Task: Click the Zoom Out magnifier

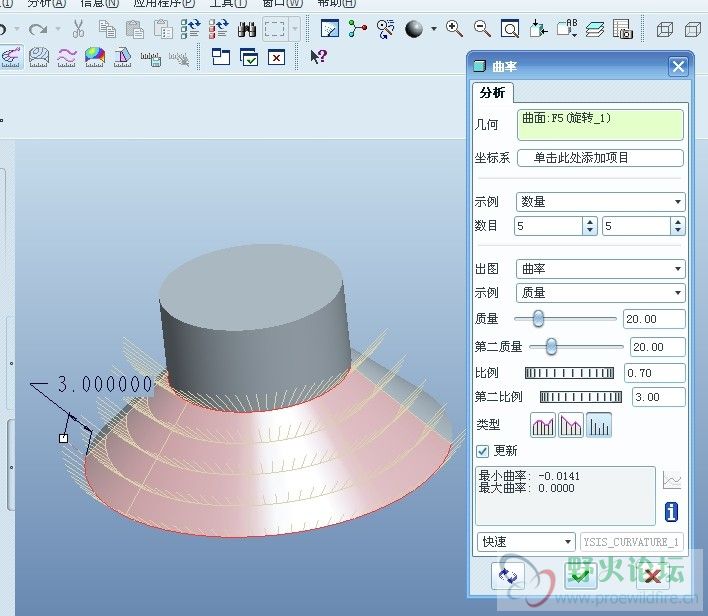Action: pos(482,28)
